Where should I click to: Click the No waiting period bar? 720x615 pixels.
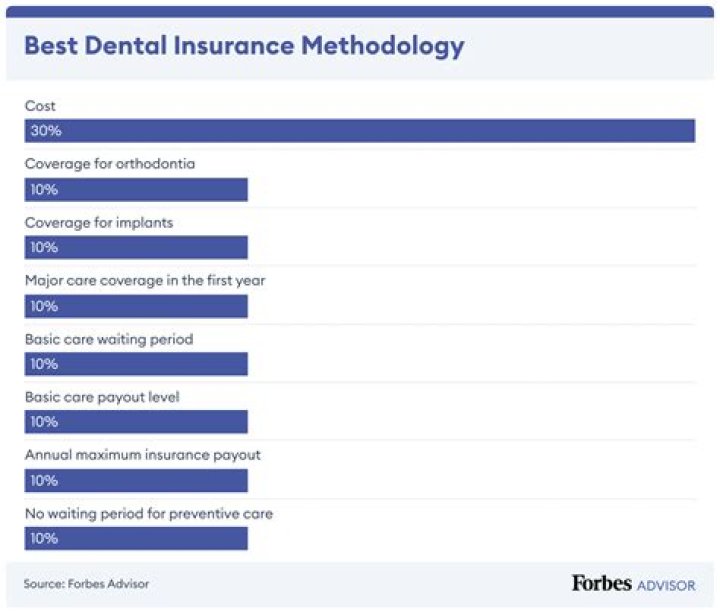(136, 538)
